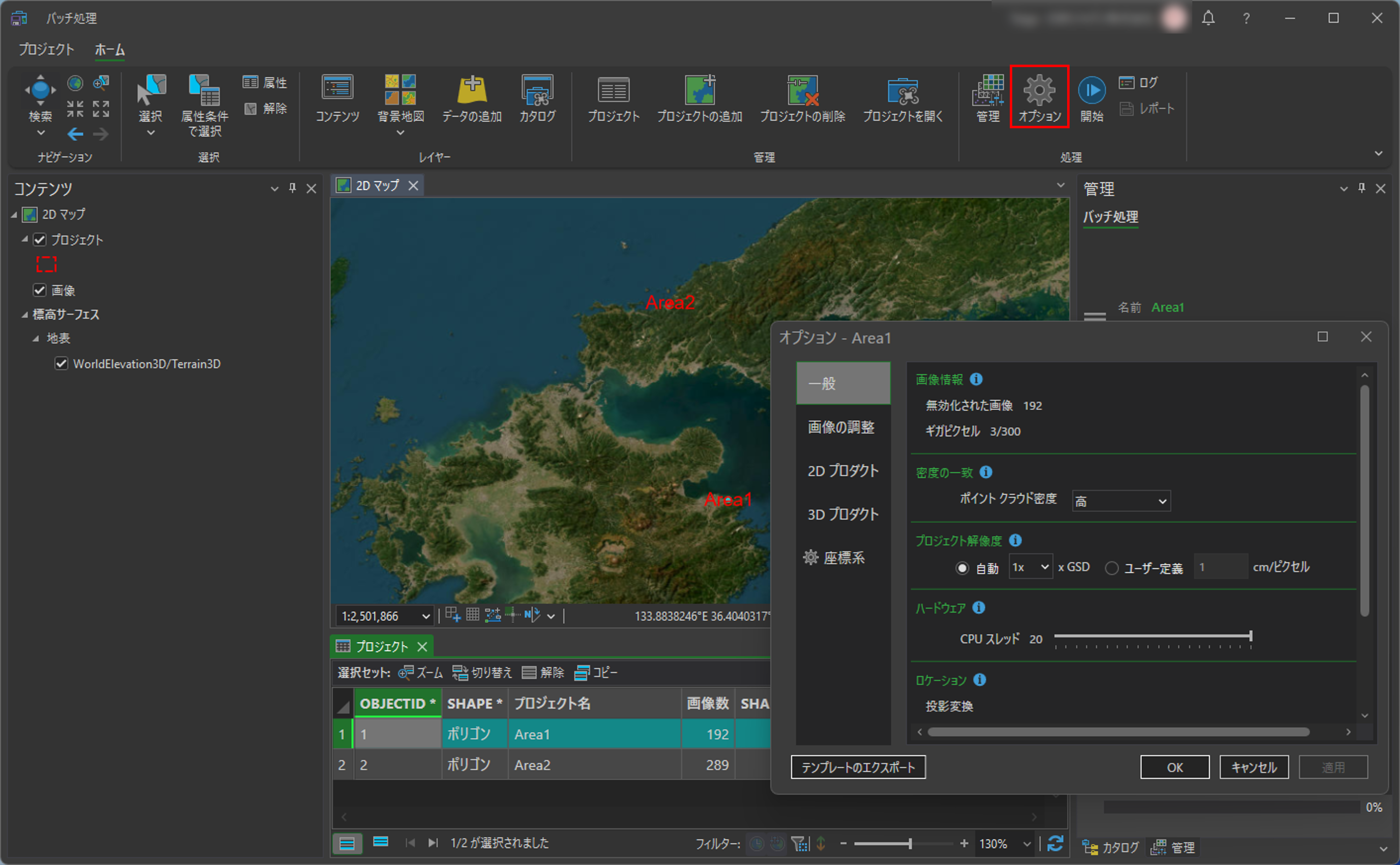Viewport: 1400px width, 865px height.
Task: Open the プロジェクト ribbon menu tab
Action: (47, 50)
